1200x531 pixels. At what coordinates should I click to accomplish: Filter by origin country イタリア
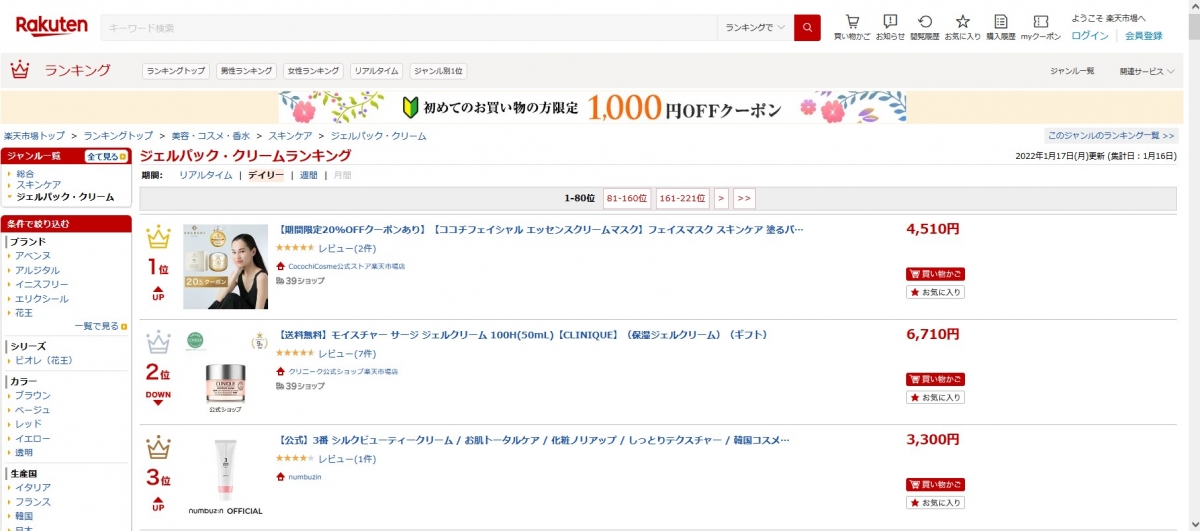click(32, 487)
